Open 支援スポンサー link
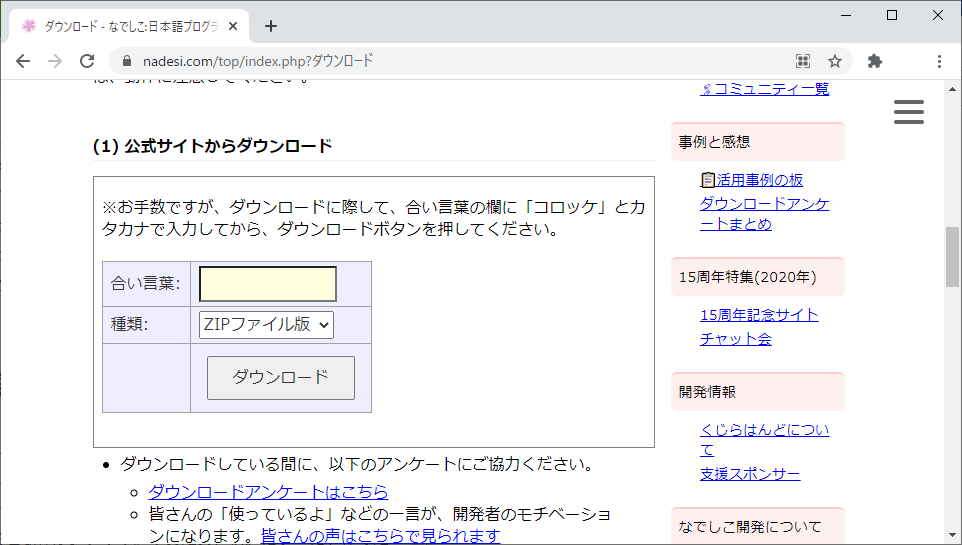This screenshot has height=545, width=962. click(750, 474)
